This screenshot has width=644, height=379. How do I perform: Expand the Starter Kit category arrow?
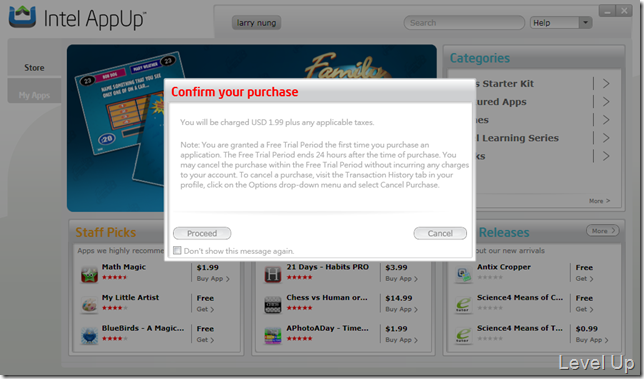pos(606,83)
